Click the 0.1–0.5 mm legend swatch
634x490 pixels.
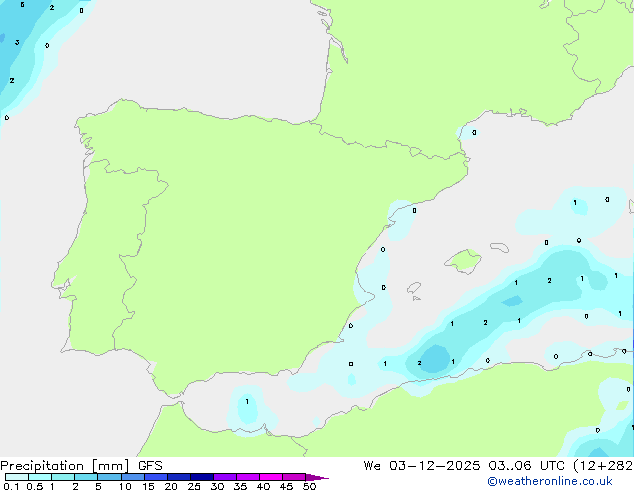(17, 477)
